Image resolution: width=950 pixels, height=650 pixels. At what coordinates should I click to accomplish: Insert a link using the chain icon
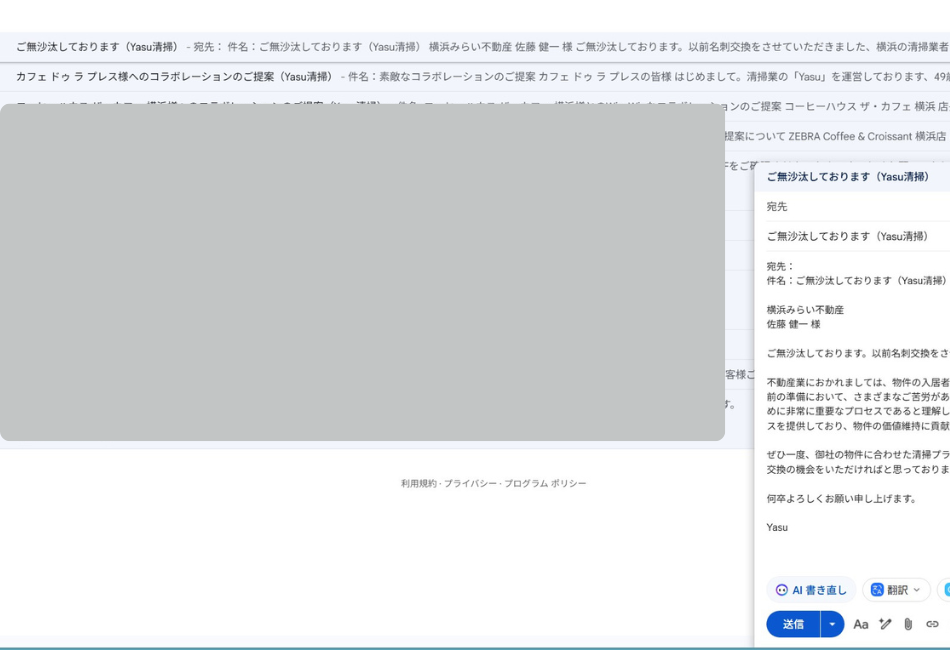pos(932,624)
